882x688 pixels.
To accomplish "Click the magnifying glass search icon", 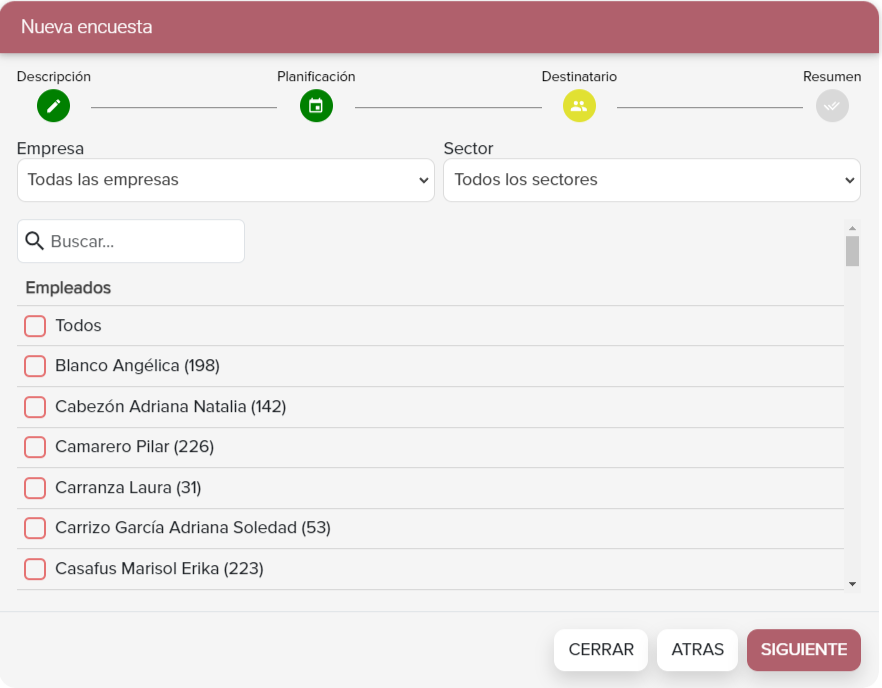I will [34, 241].
